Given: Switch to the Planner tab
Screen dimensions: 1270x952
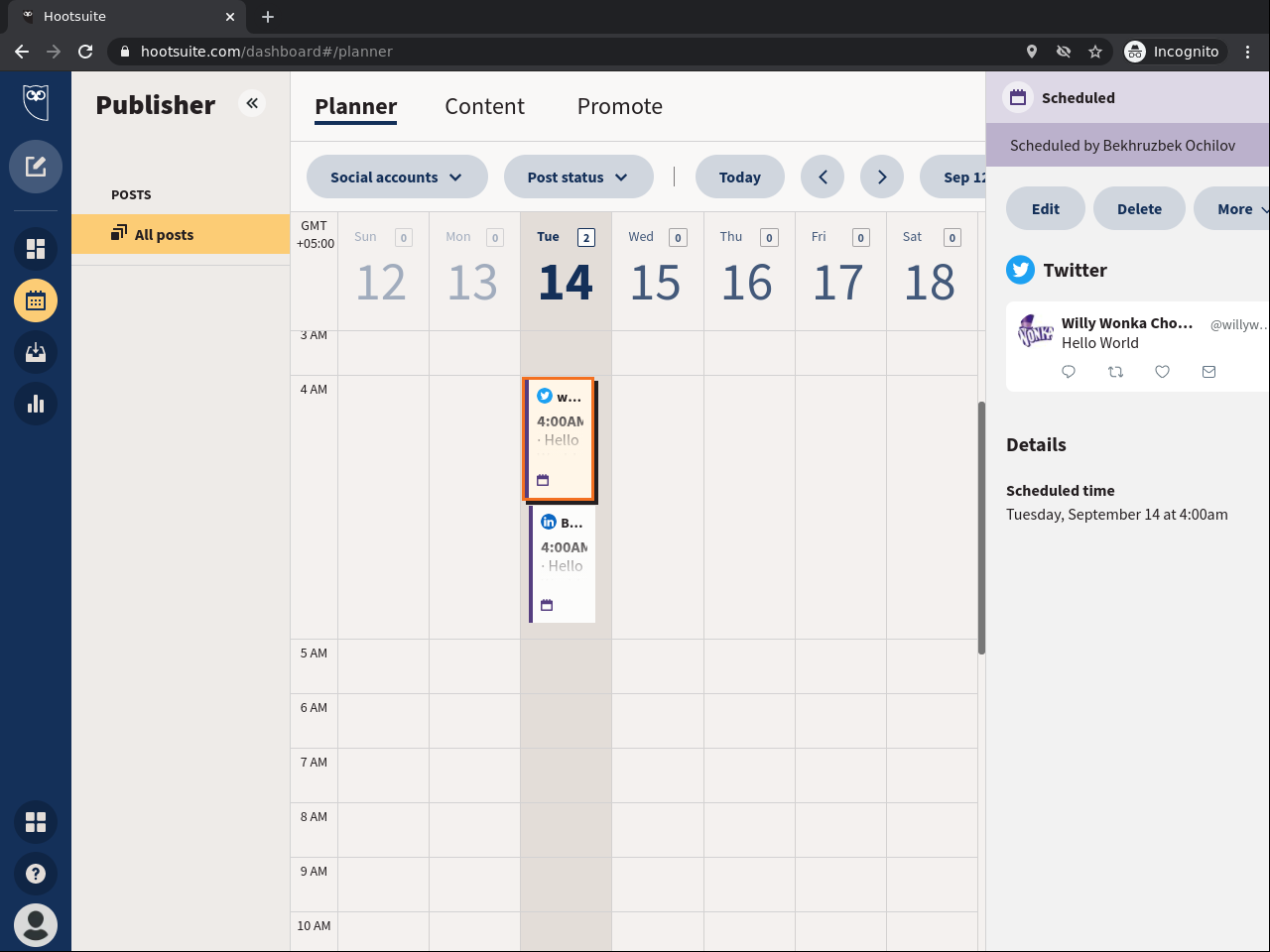Looking at the screenshot, I should [355, 107].
